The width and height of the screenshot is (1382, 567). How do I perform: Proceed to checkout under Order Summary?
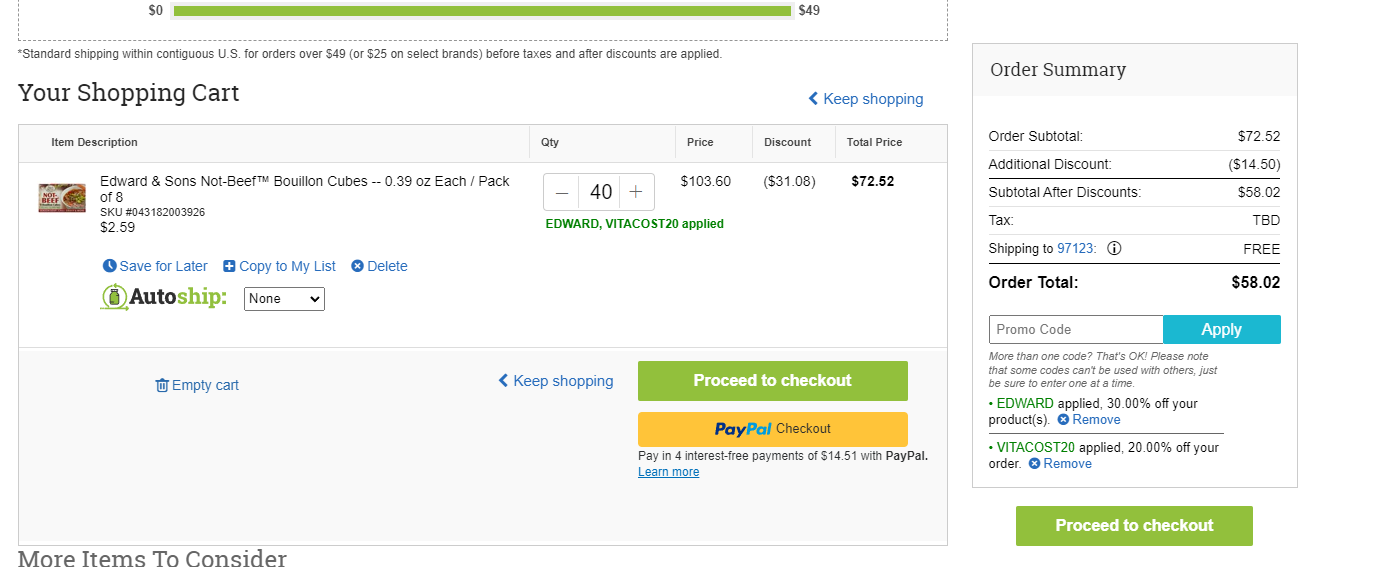coord(1134,526)
